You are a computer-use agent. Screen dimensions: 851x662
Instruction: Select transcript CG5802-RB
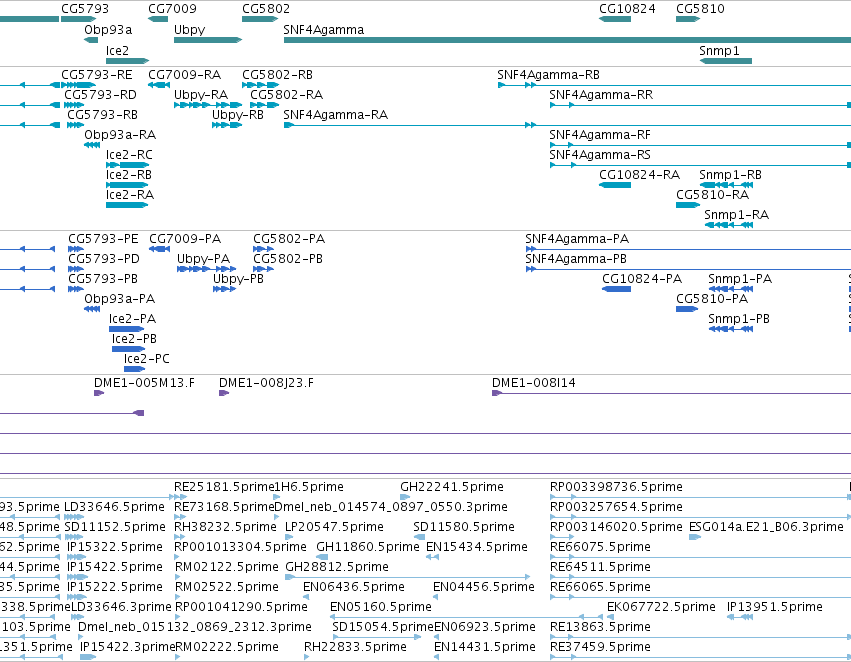click(277, 74)
